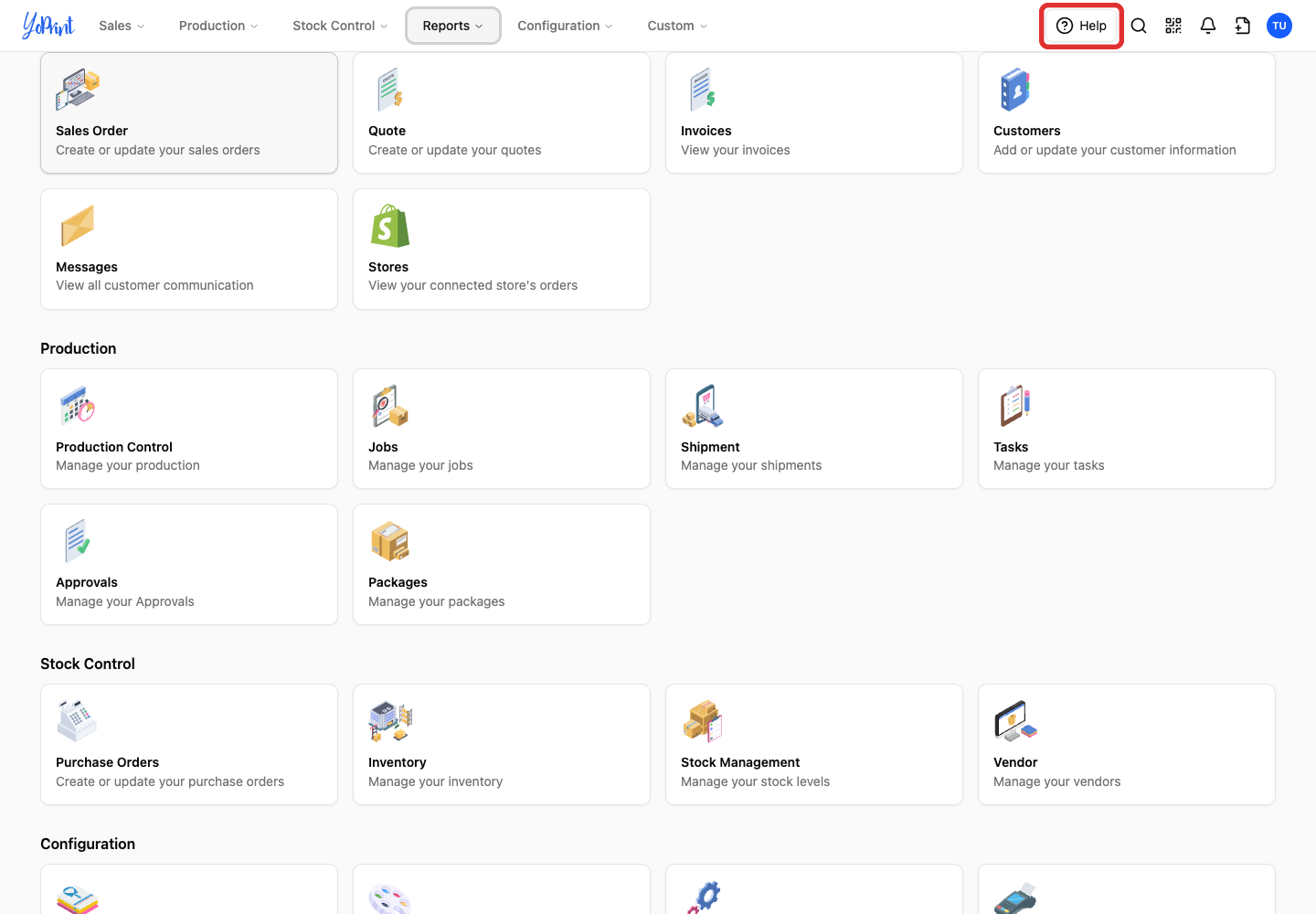Image resolution: width=1316 pixels, height=914 pixels.
Task: Click the Messages envelope icon
Action: click(78, 226)
